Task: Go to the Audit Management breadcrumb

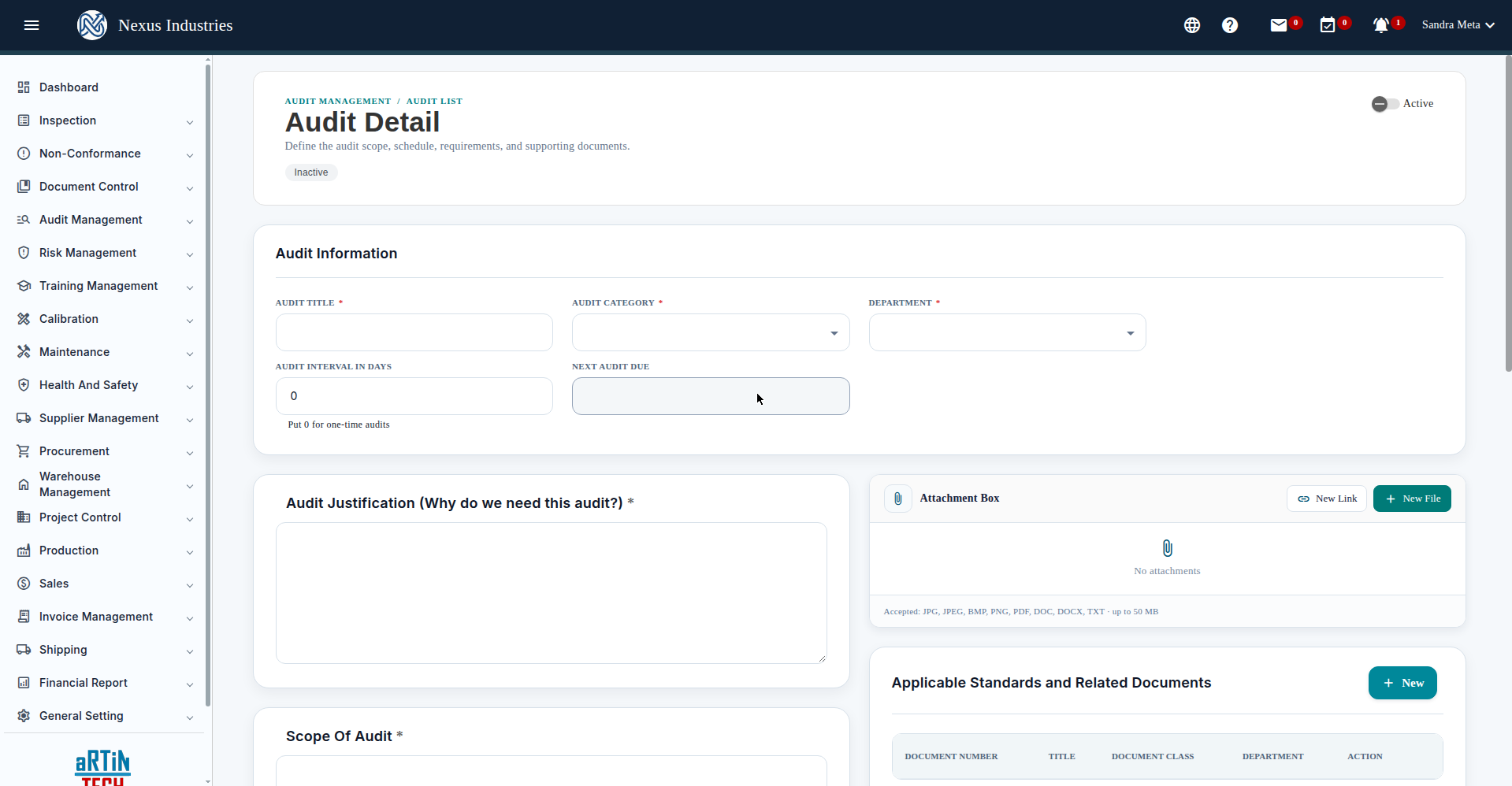Action: coord(338,101)
